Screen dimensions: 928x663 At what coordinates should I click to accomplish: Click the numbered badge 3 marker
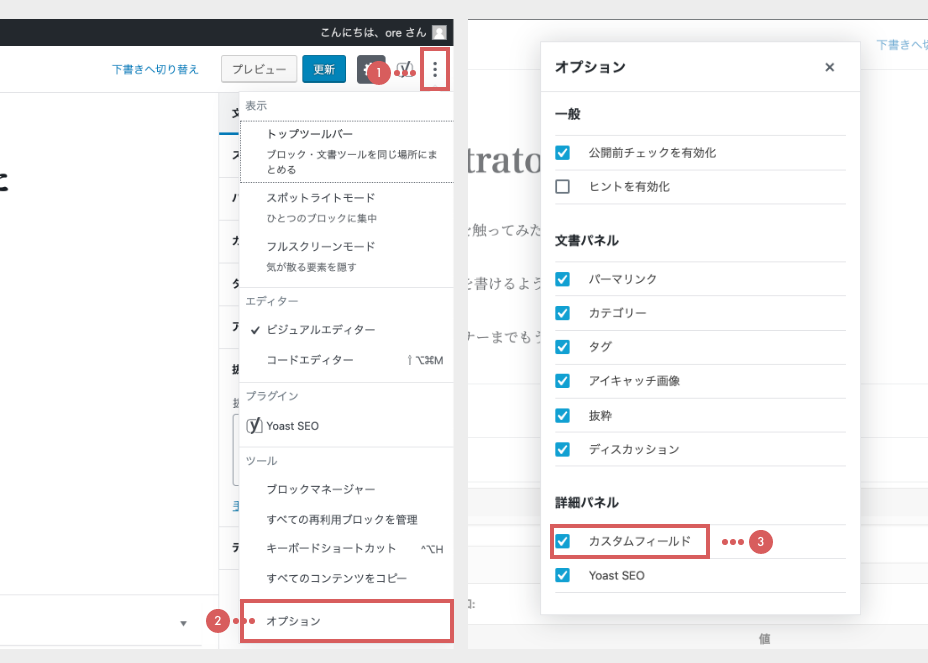[761, 542]
